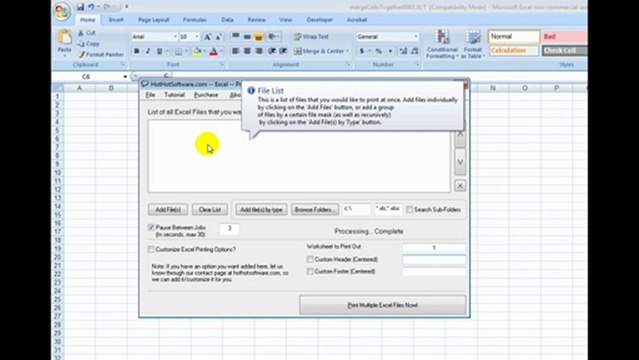This screenshot has height=360, width=639.
Task: Apply accounting dollar number format
Action: tap(361, 51)
